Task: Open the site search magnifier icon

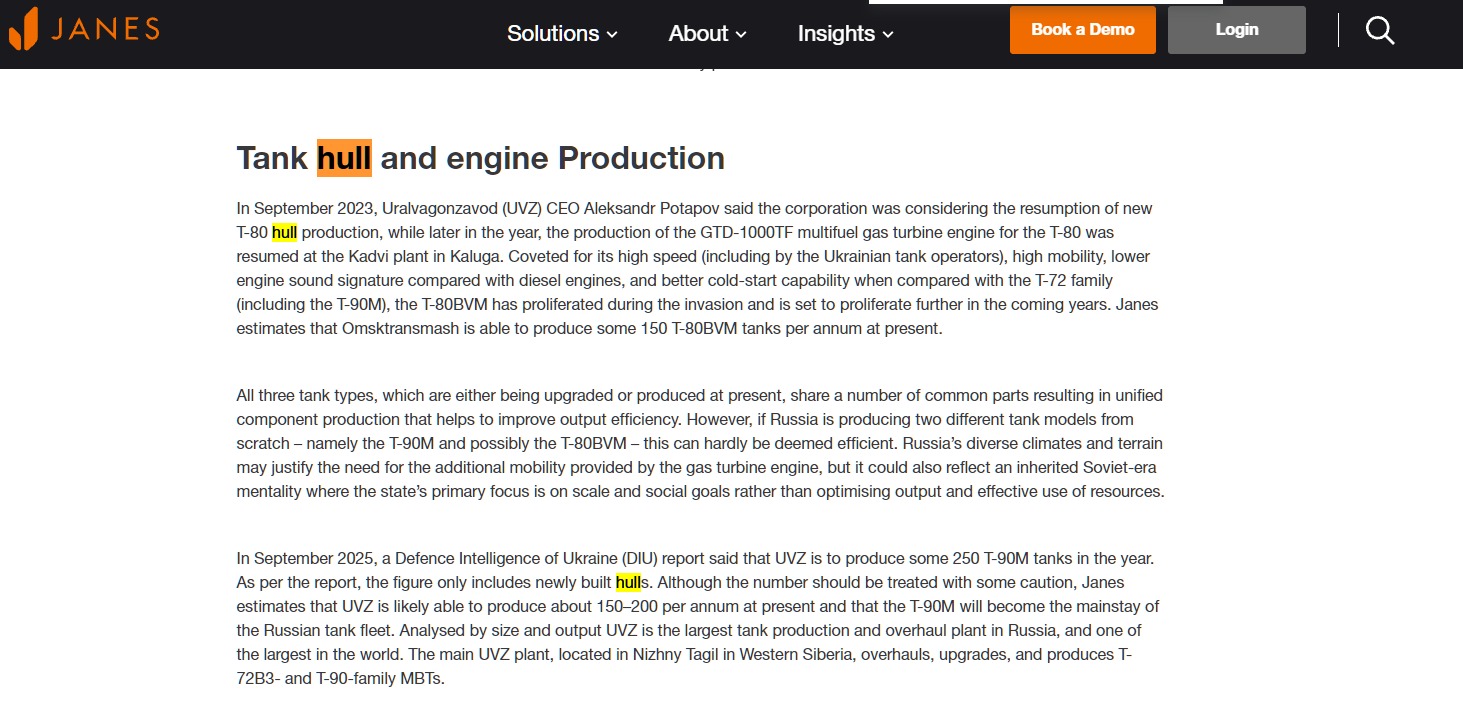Action: click(1380, 30)
